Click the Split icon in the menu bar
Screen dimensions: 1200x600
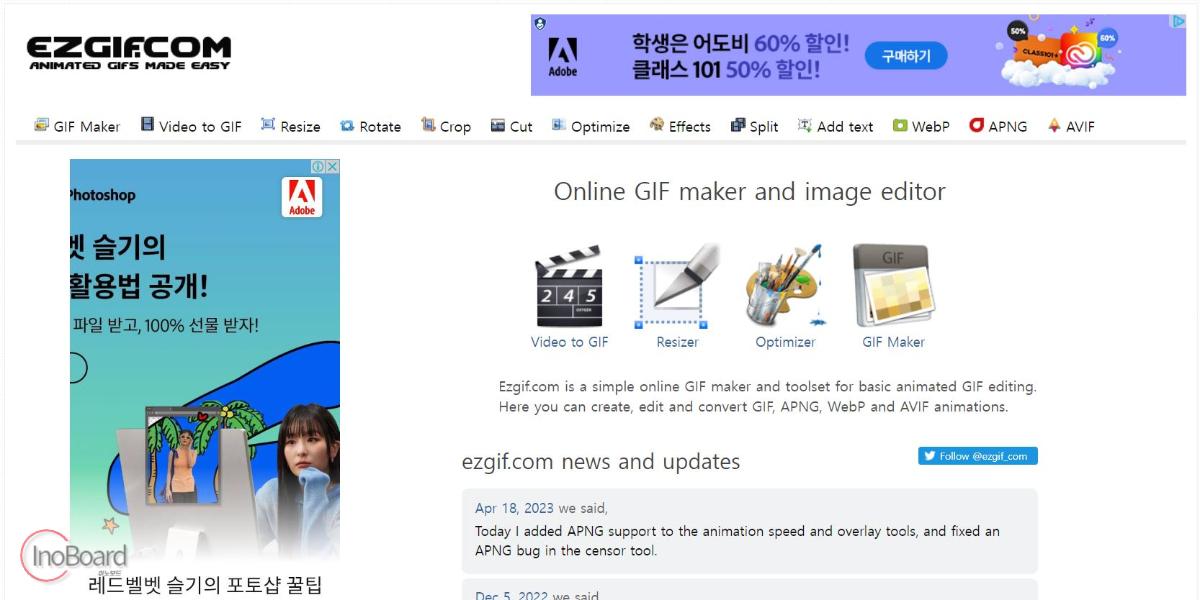[x=738, y=125]
